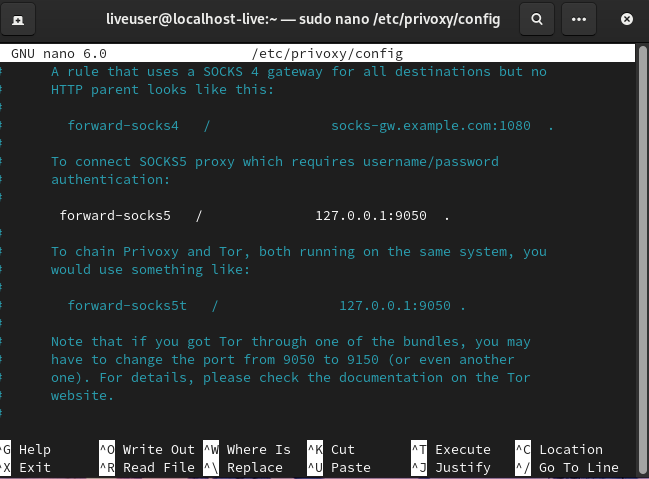Open a new terminal tab
The width and height of the screenshot is (649, 479).
[x=20, y=19]
